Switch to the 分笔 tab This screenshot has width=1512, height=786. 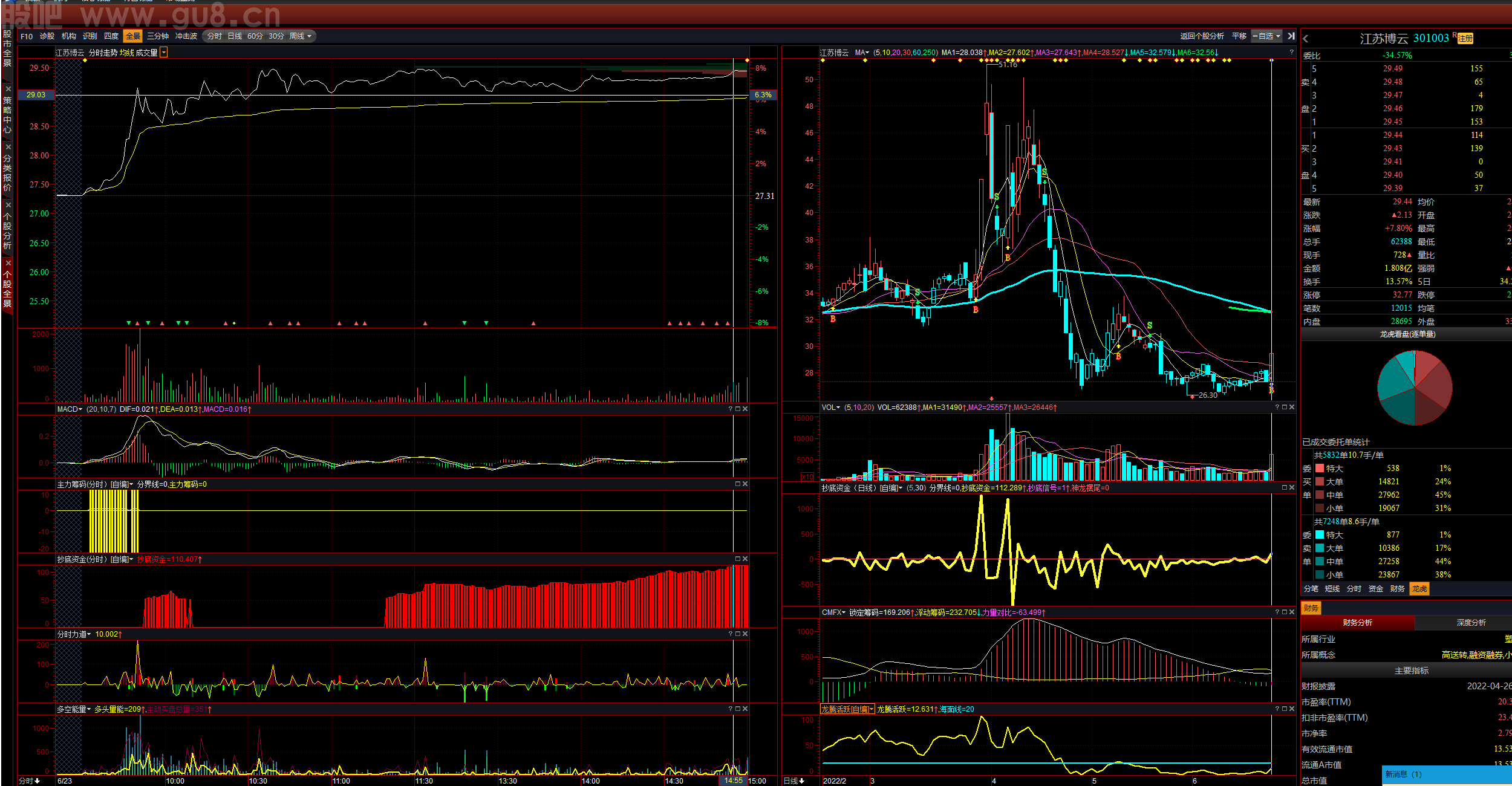[1311, 589]
